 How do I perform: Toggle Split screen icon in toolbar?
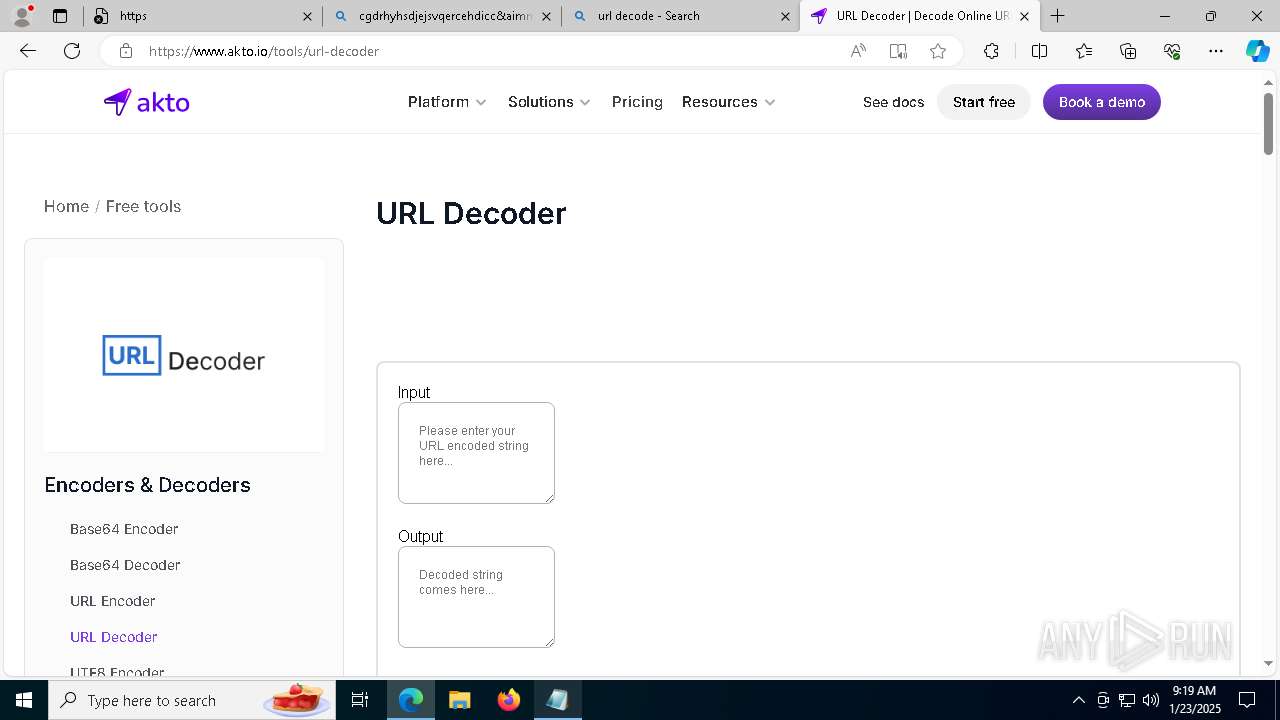click(1039, 51)
